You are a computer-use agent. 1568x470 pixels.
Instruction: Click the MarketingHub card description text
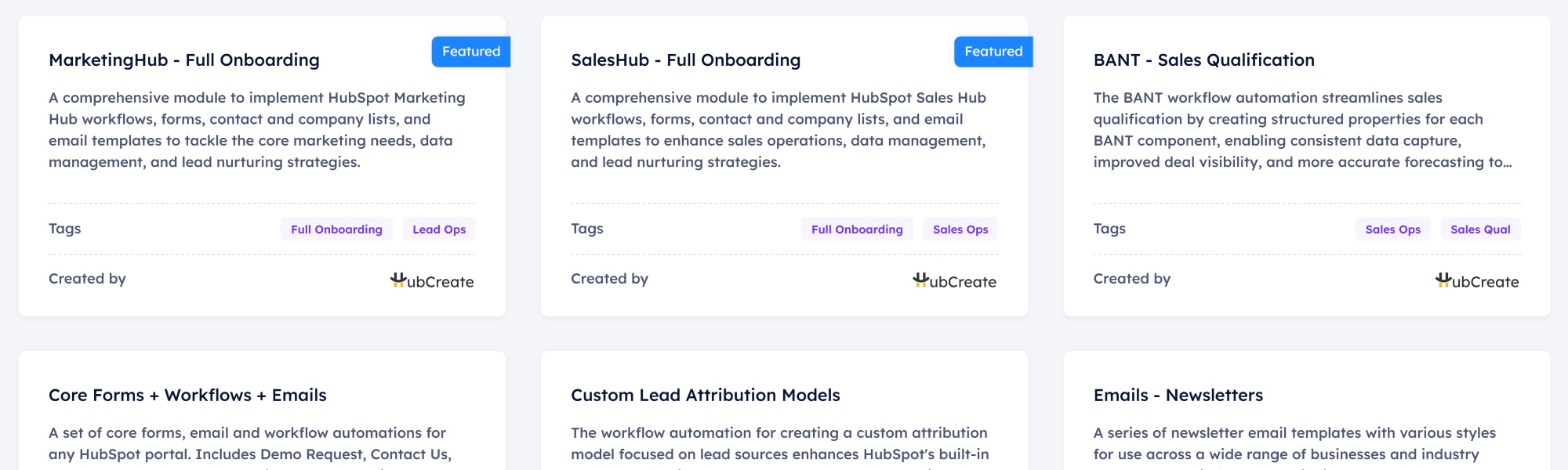point(257,130)
